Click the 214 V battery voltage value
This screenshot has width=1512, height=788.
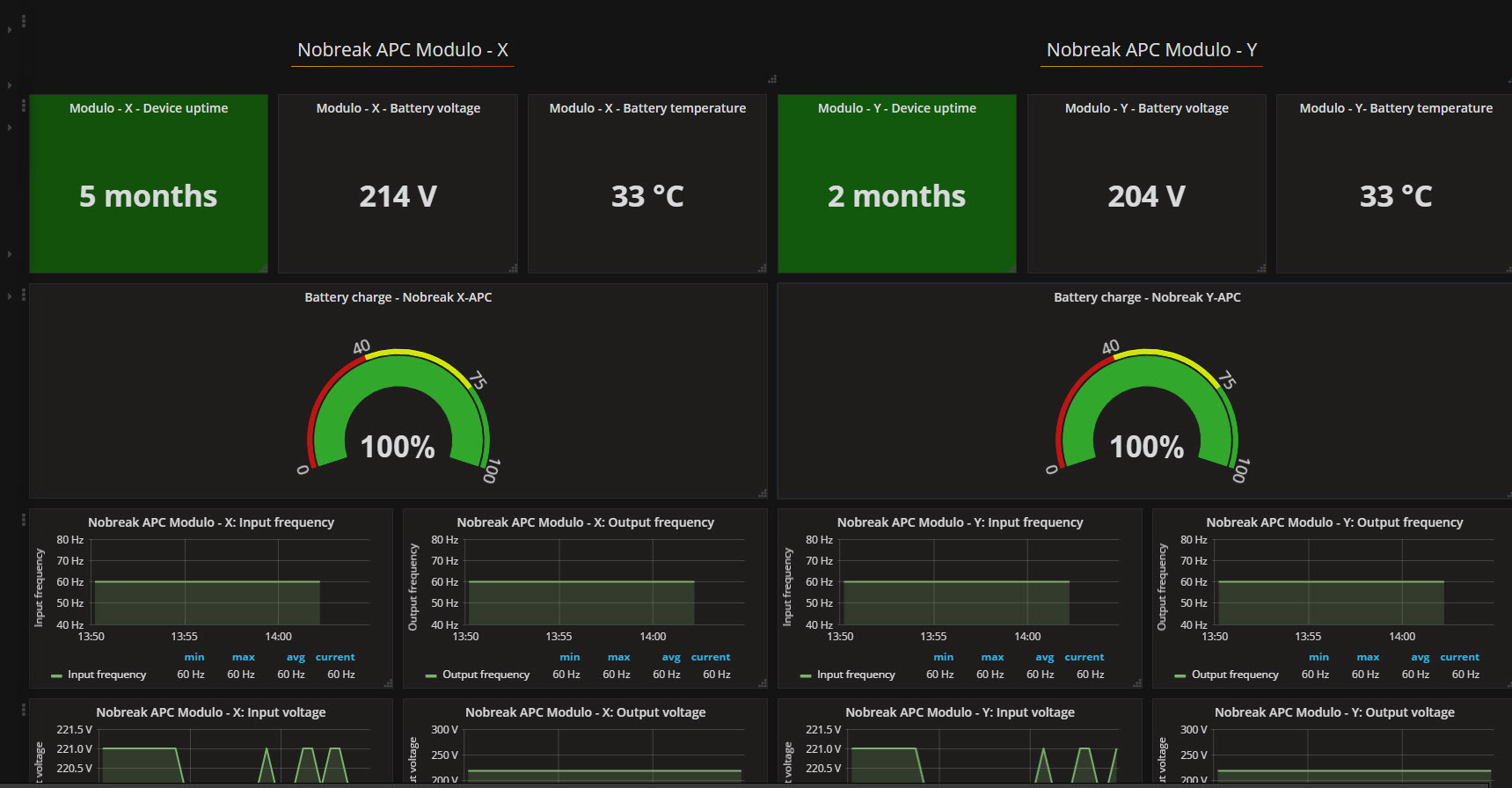pyautogui.click(x=398, y=196)
